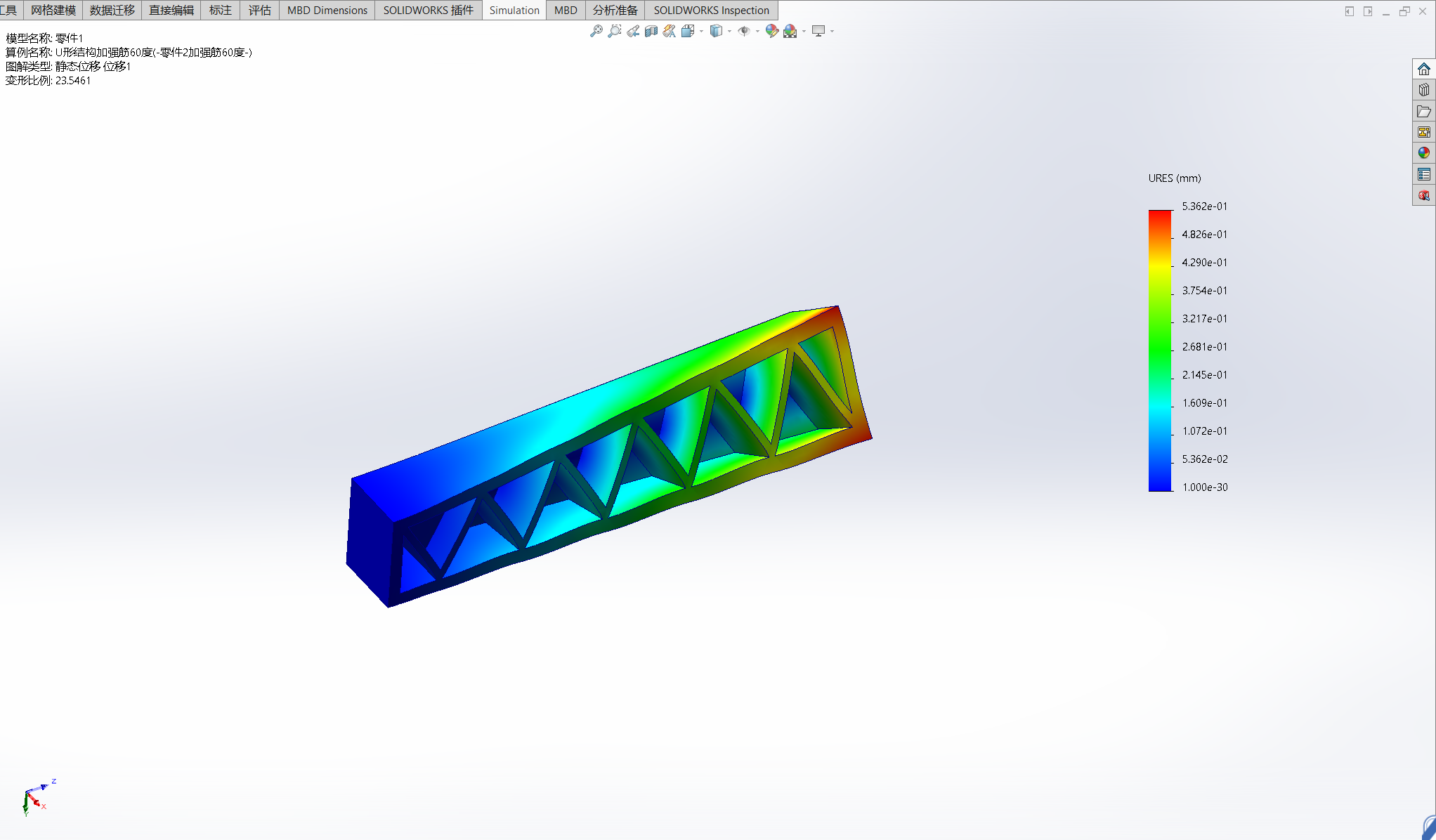Switch to the MBD Dimensions tab
This screenshot has height=840, width=1436.
[x=327, y=10]
